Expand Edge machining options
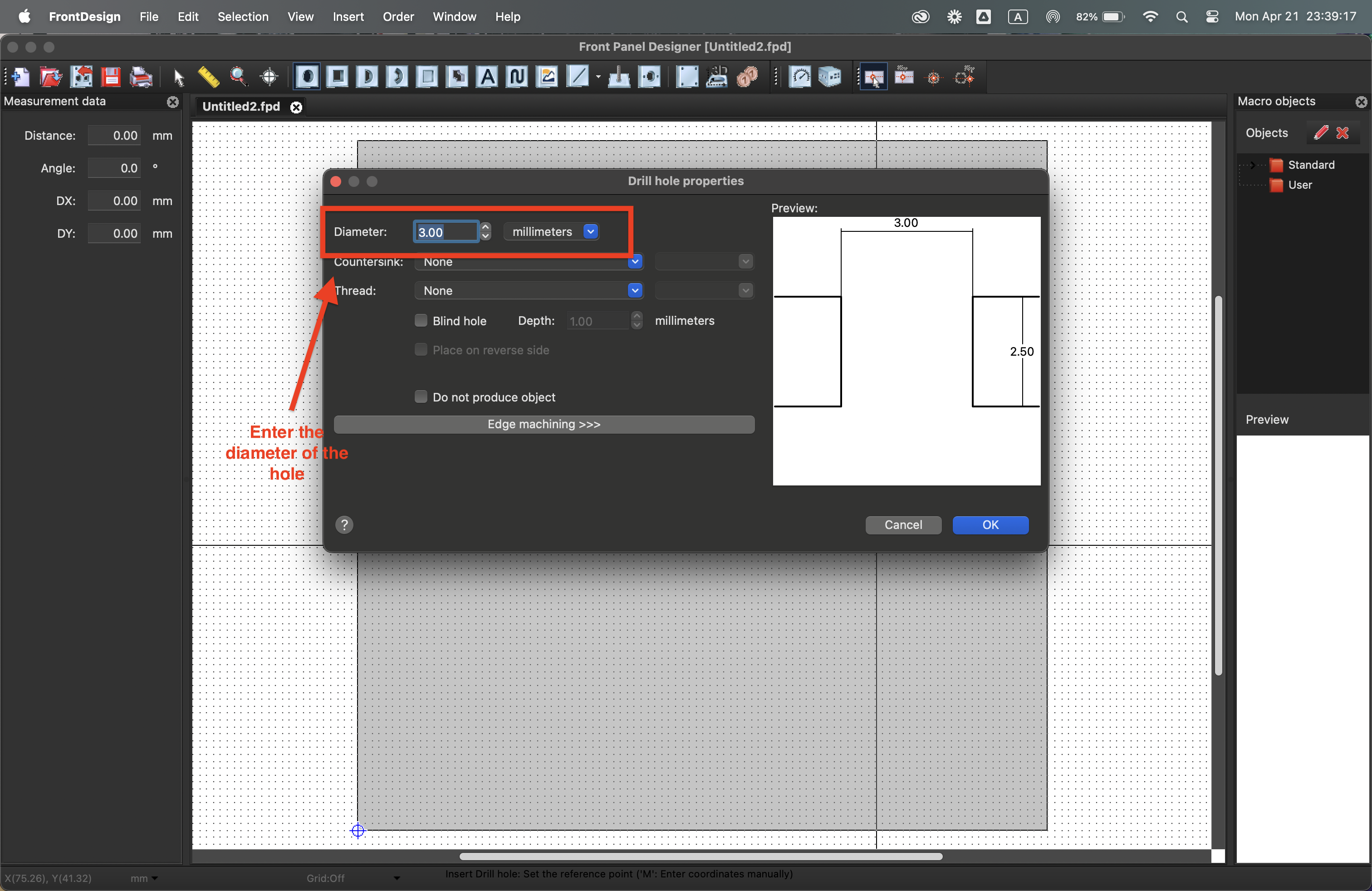 544,424
